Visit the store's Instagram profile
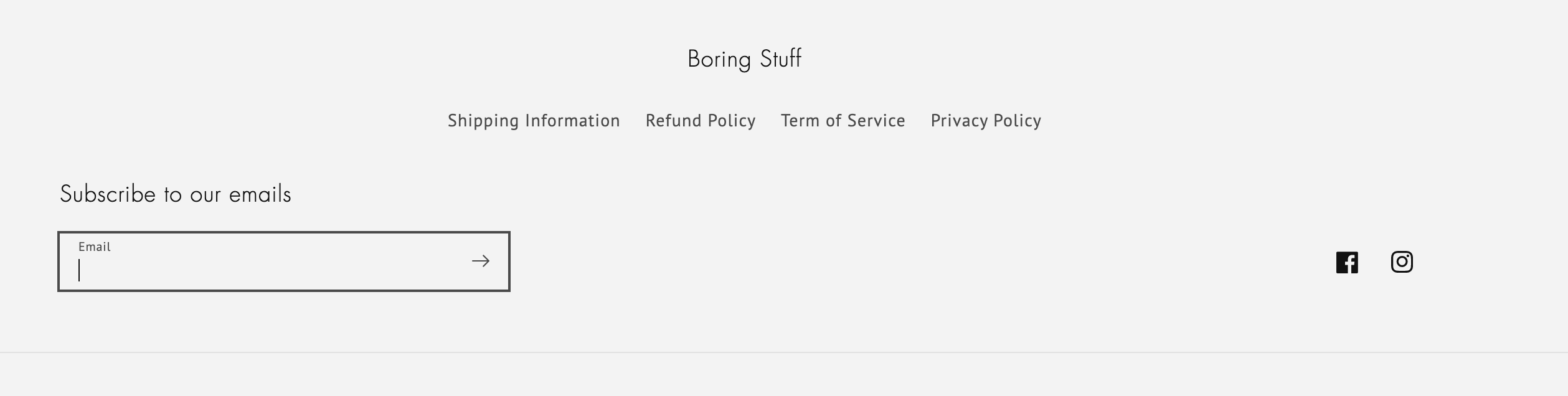This screenshot has width=1568, height=396. [x=1402, y=262]
